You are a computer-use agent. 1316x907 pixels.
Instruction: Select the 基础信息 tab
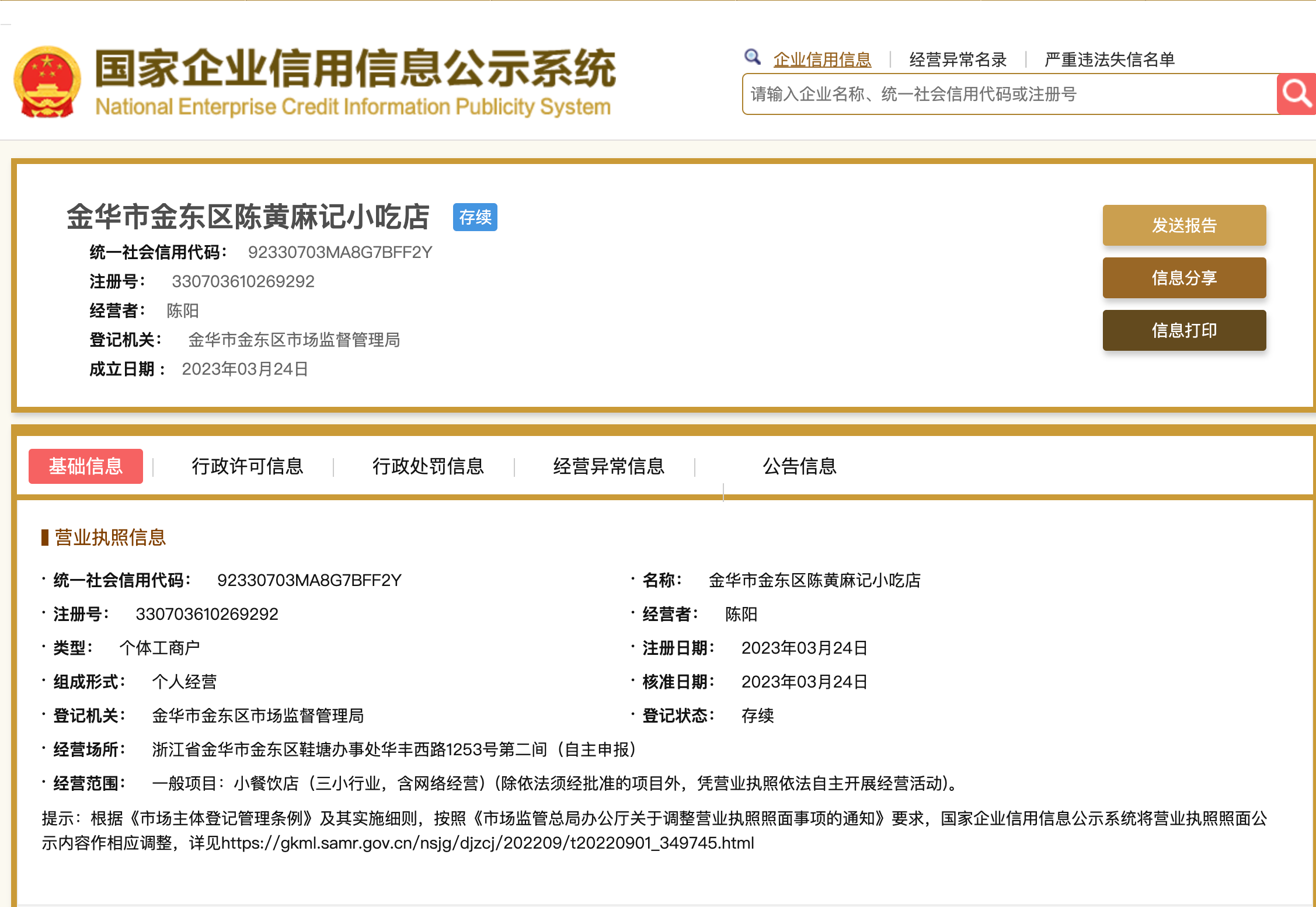pyautogui.click(x=86, y=466)
